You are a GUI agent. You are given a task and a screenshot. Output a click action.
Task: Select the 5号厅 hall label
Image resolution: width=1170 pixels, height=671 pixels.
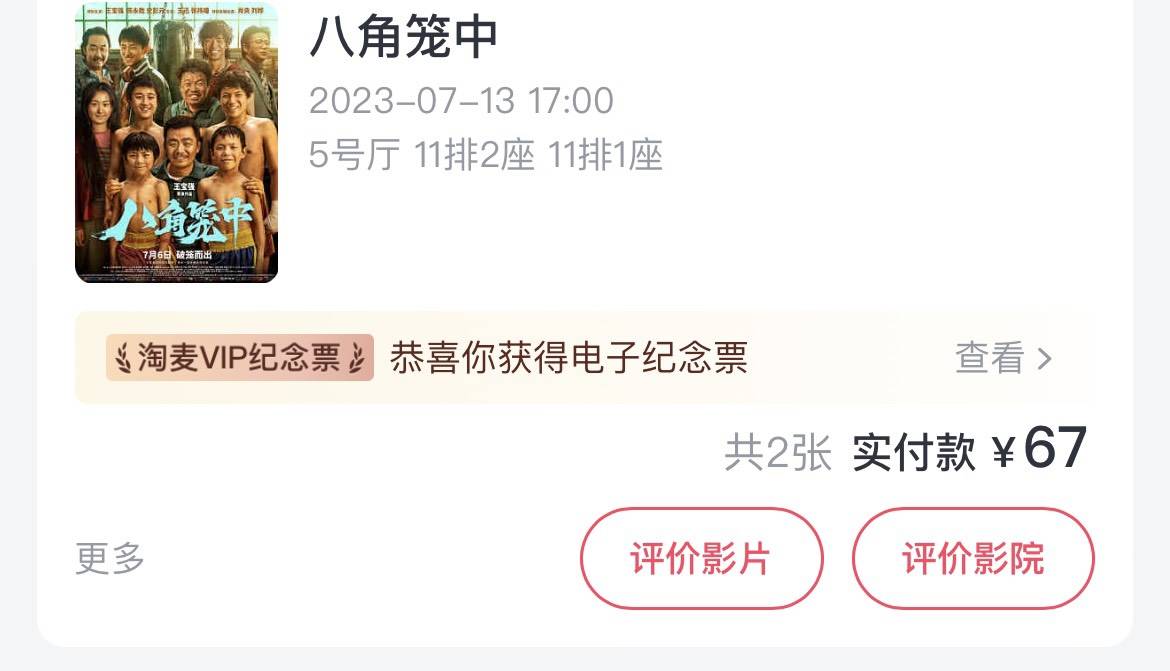354,155
